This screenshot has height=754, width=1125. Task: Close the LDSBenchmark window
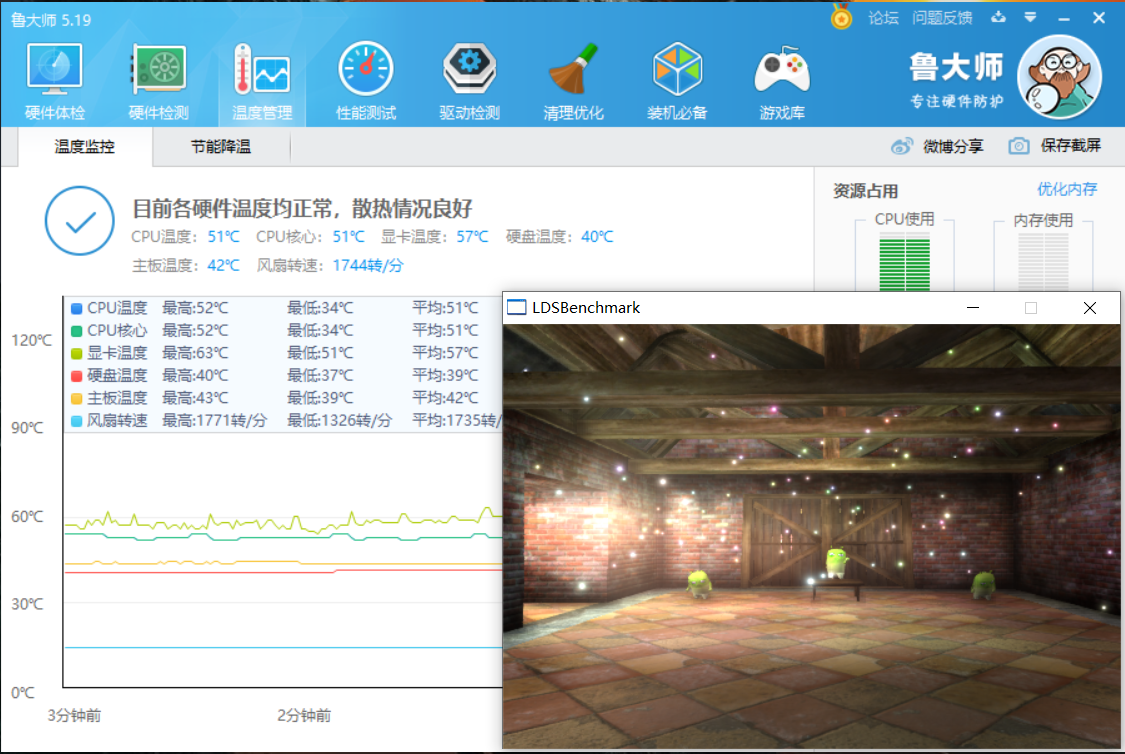[x=1090, y=308]
